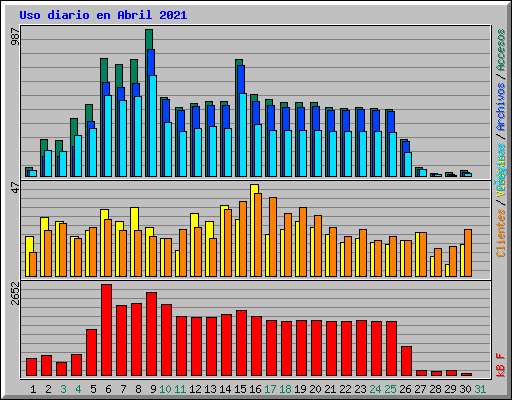512x400 pixels.
Task: Select day label "20" on the x-axis
Action: coord(315,389)
